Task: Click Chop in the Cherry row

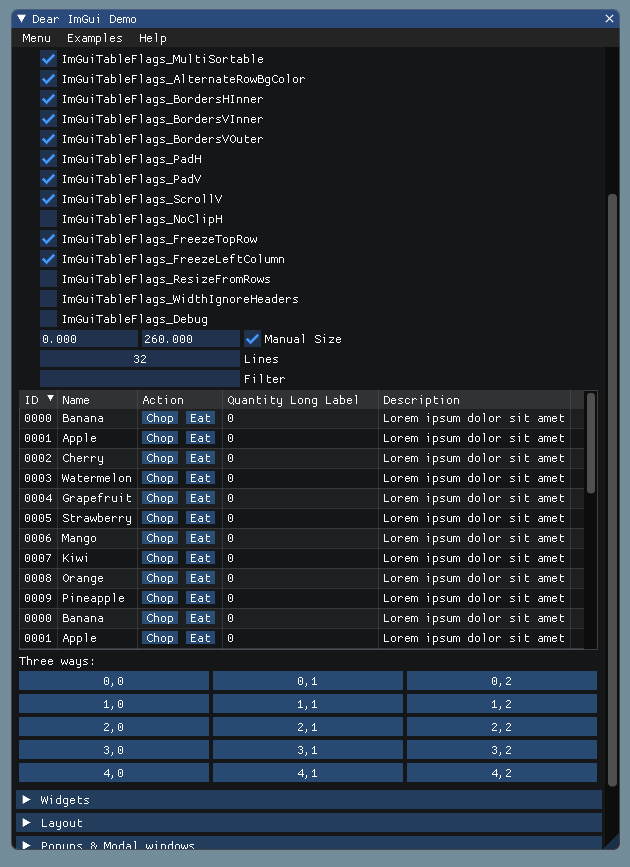Action: tap(160, 458)
